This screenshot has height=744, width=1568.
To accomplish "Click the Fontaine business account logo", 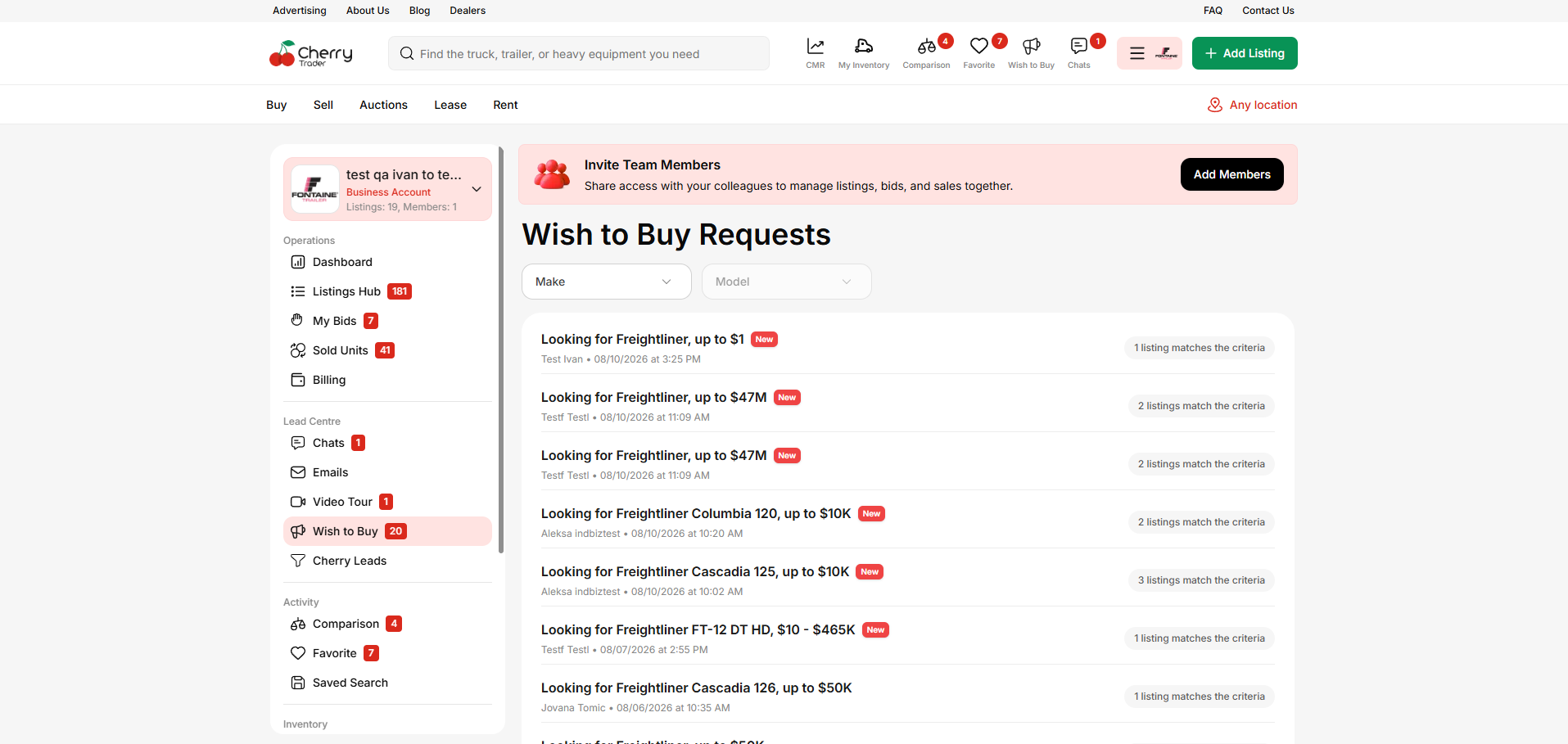I will click(315, 189).
